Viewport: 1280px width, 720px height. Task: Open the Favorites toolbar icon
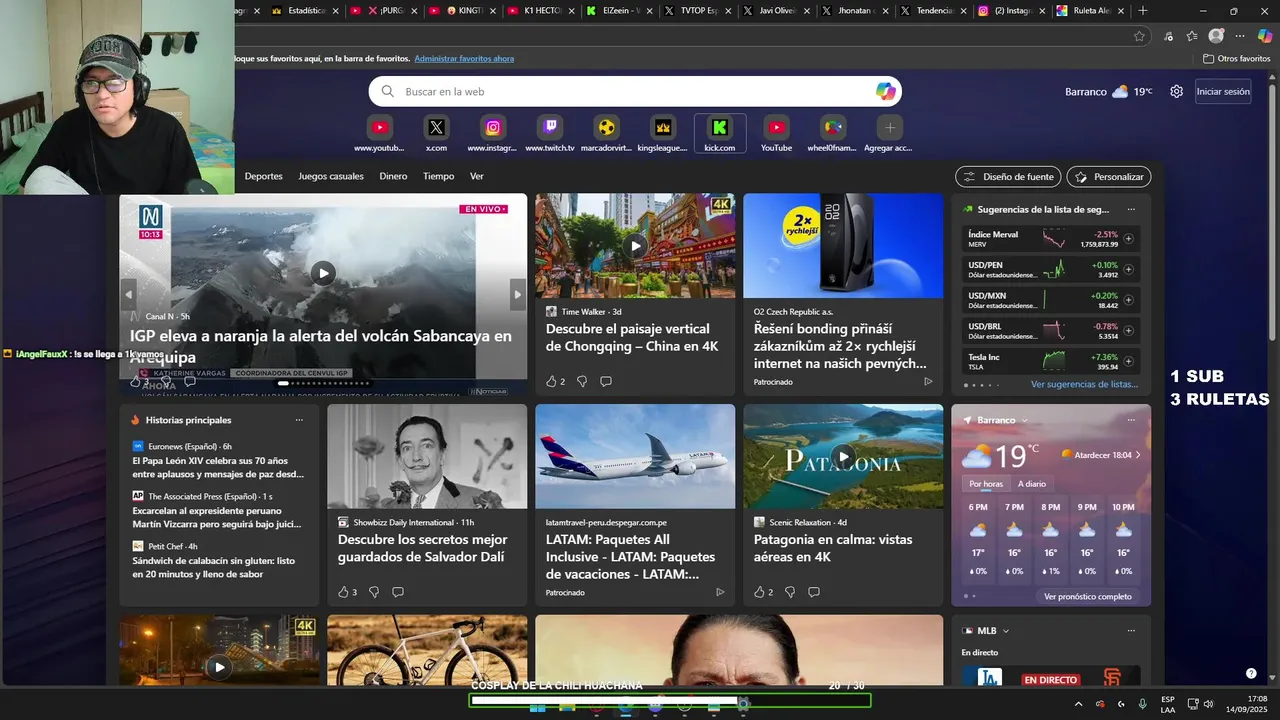(x=1192, y=36)
